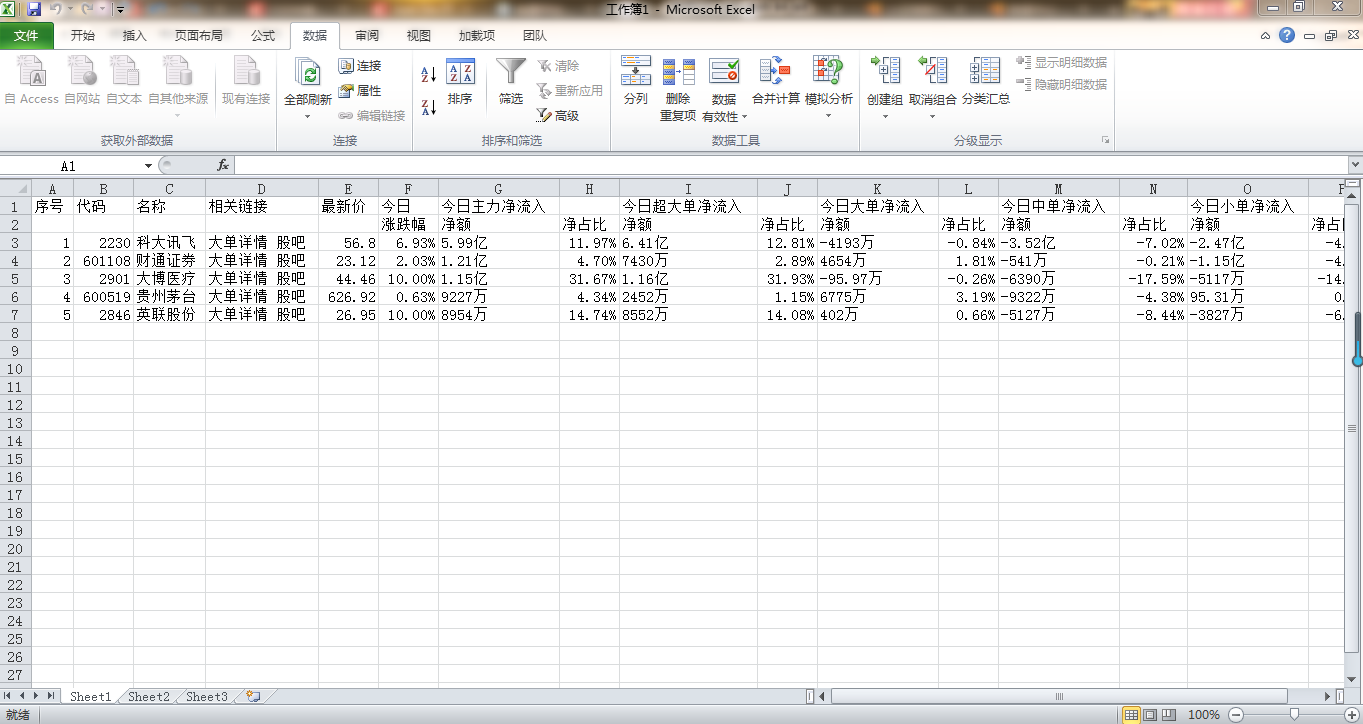Click the What-If Analysis icon
Screen dimensions: 1363x724
click(x=829, y=71)
